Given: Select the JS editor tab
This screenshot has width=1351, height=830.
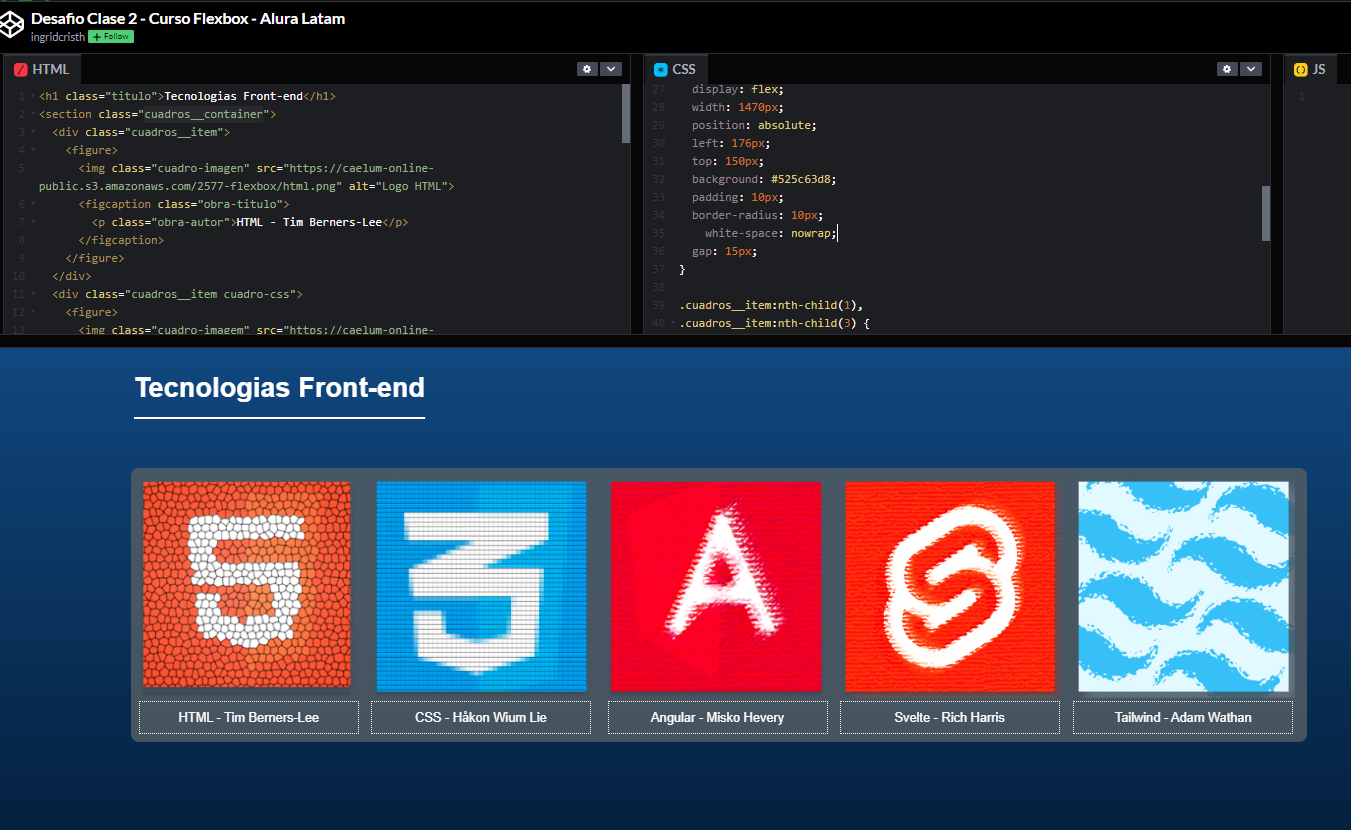Looking at the screenshot, I should [1310, 69].
